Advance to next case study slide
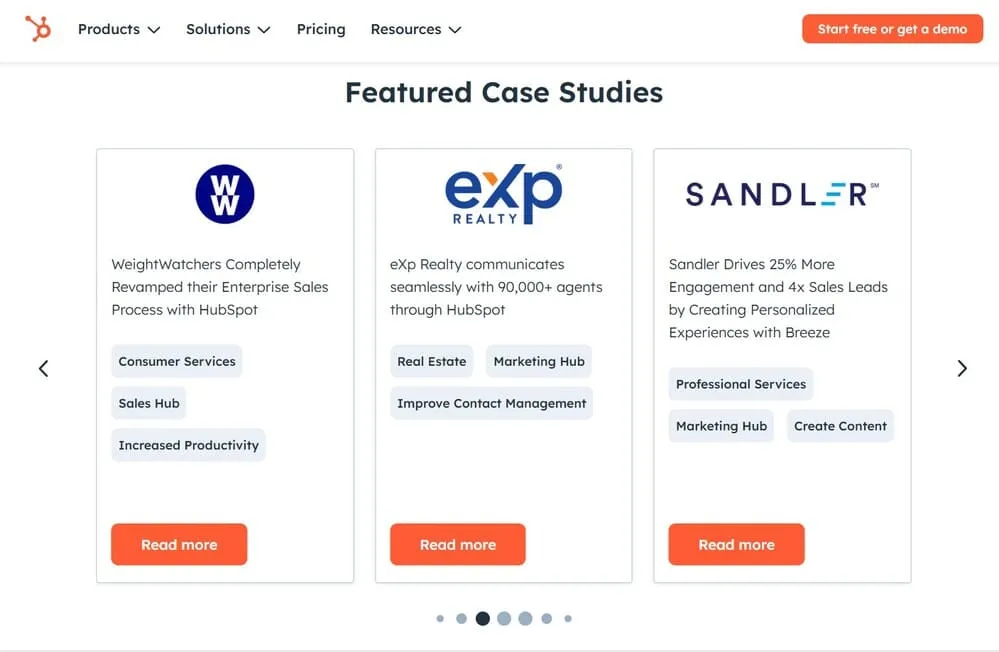Screen dimensions: 999x652 click(x=961, y=368)
